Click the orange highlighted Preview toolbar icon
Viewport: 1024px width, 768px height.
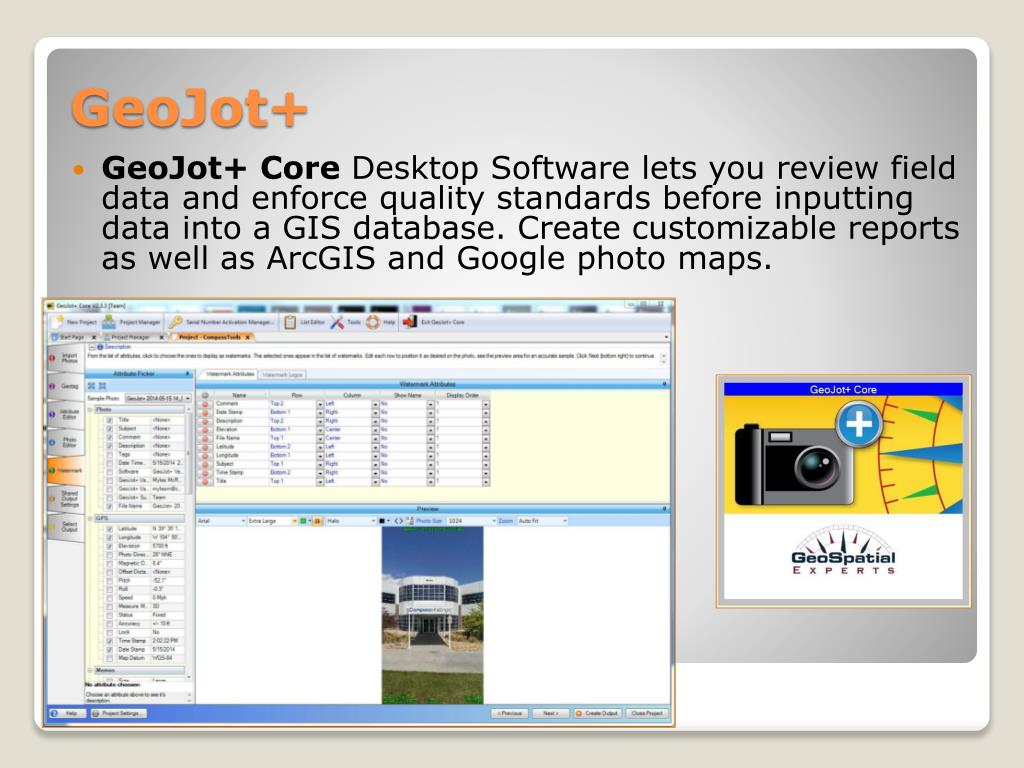pos(317,521)
